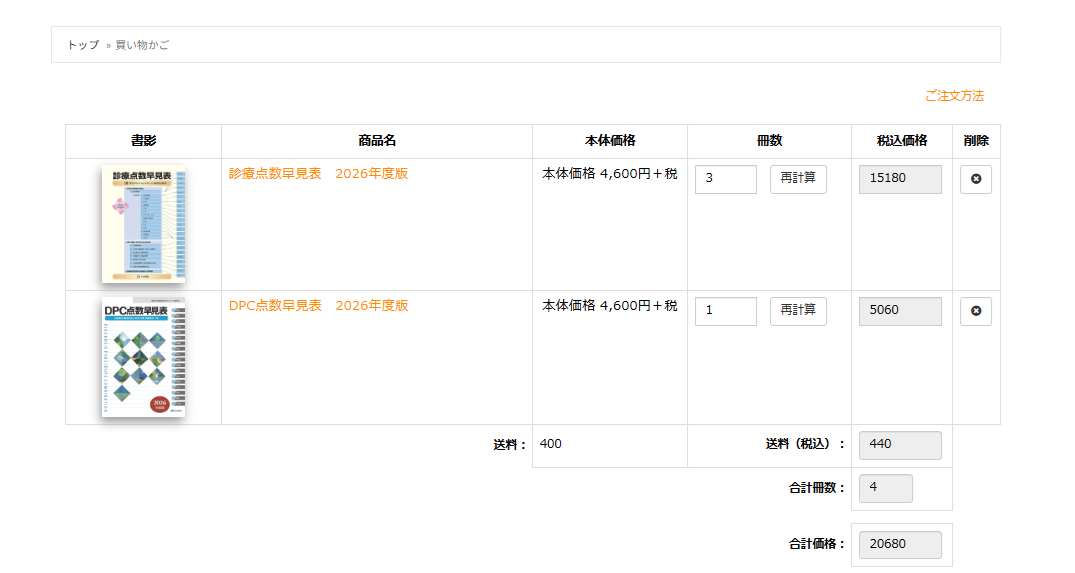This screenshot has width=1075, height=573.
Task: Click the 合計冊数： label
Action: pyautogui.click(x=817, y=488)
